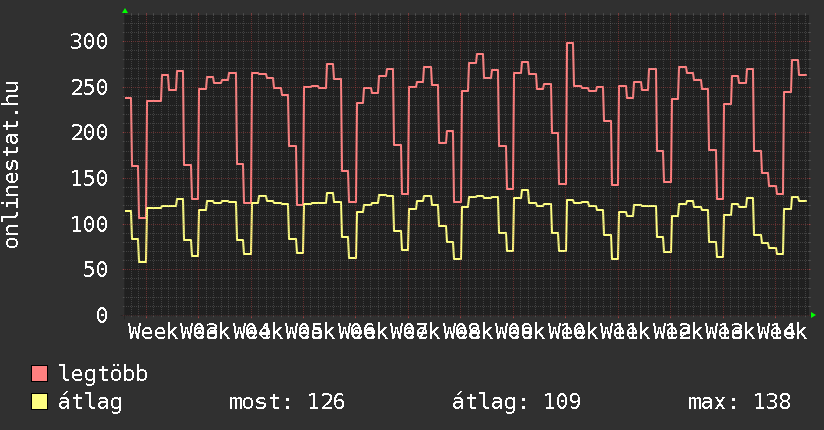Viewport: 824px width, 430px height.
Task: Click the red legtöbb legend swatch
Action: 39,375
